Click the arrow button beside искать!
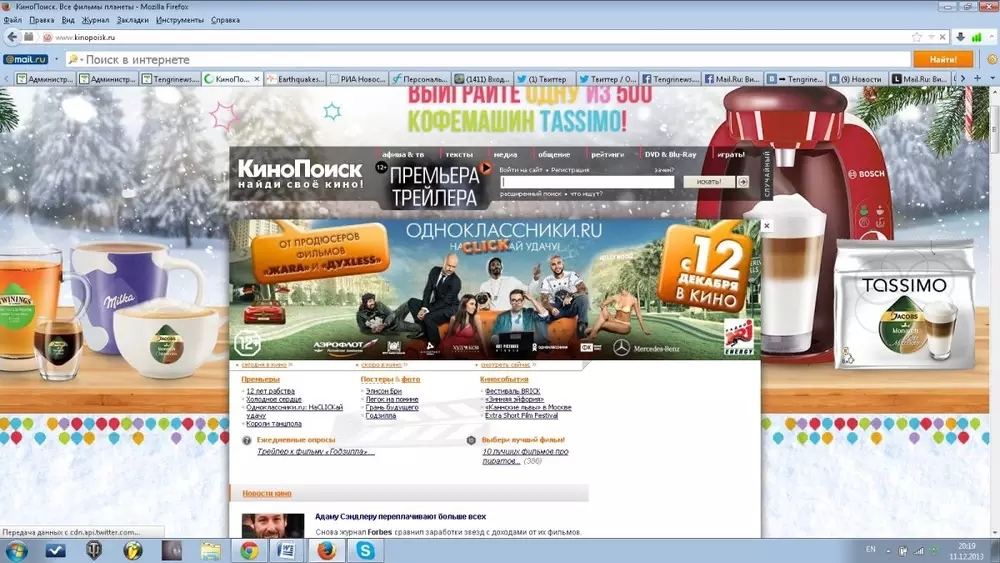The height and width of the screenshot is (563, 1000). 743,182
